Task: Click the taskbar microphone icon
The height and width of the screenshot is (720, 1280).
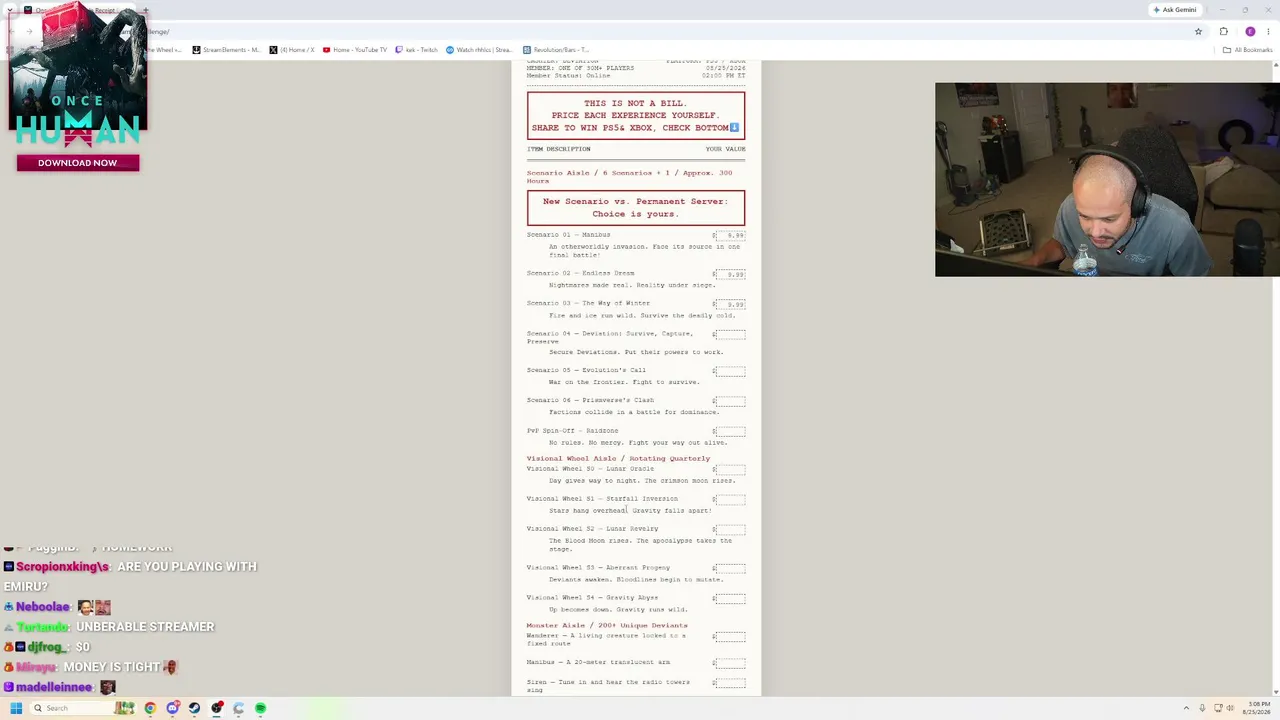Action: (x=1202, y=708)
